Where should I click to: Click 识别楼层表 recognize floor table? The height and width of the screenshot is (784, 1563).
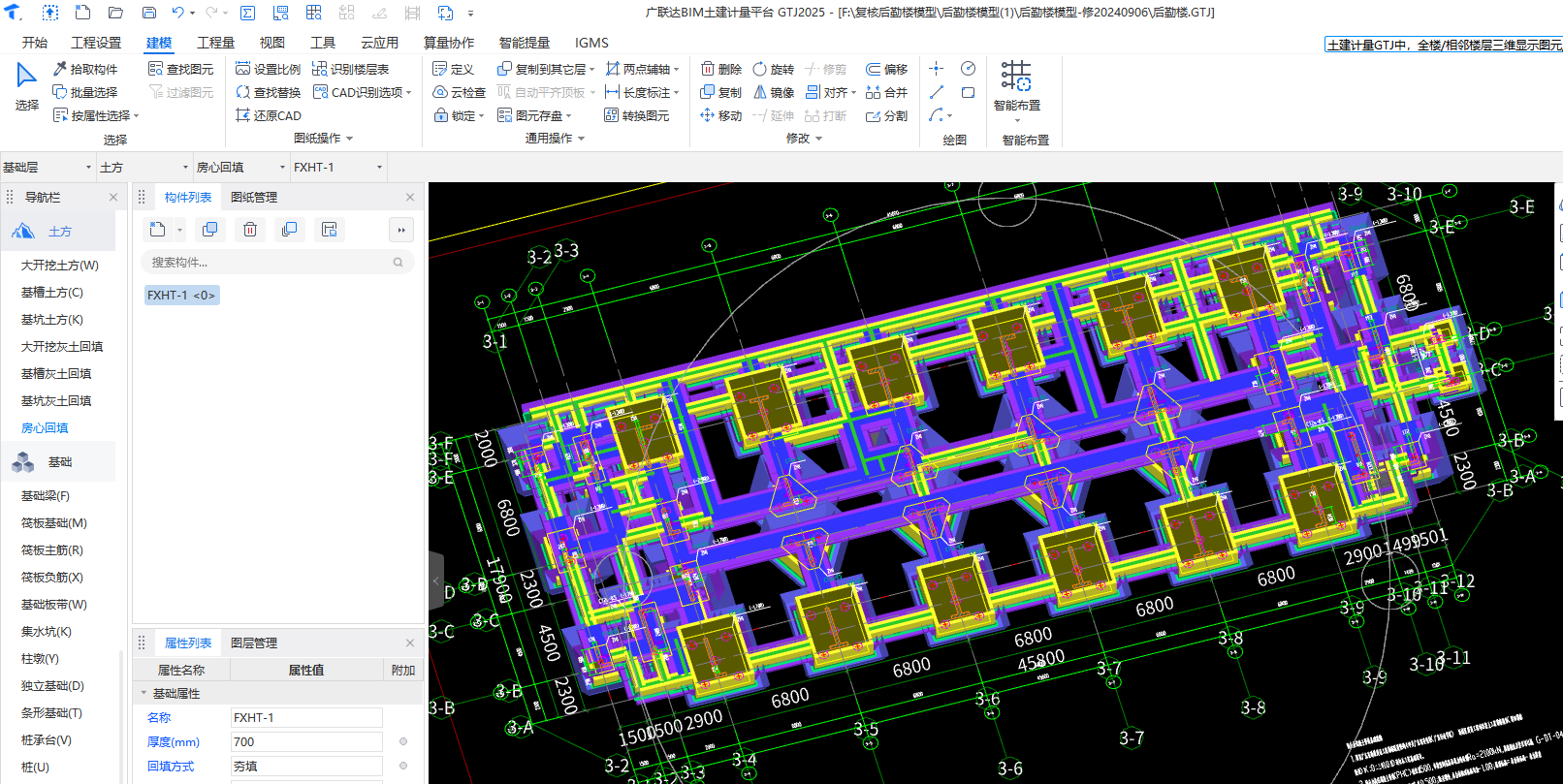350,69
